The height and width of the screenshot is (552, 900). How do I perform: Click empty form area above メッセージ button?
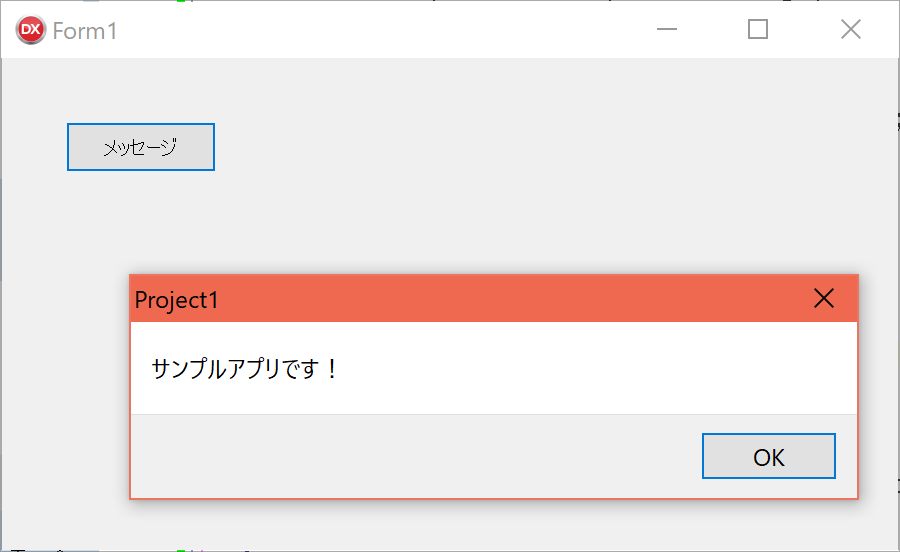[x=141, y=91]
